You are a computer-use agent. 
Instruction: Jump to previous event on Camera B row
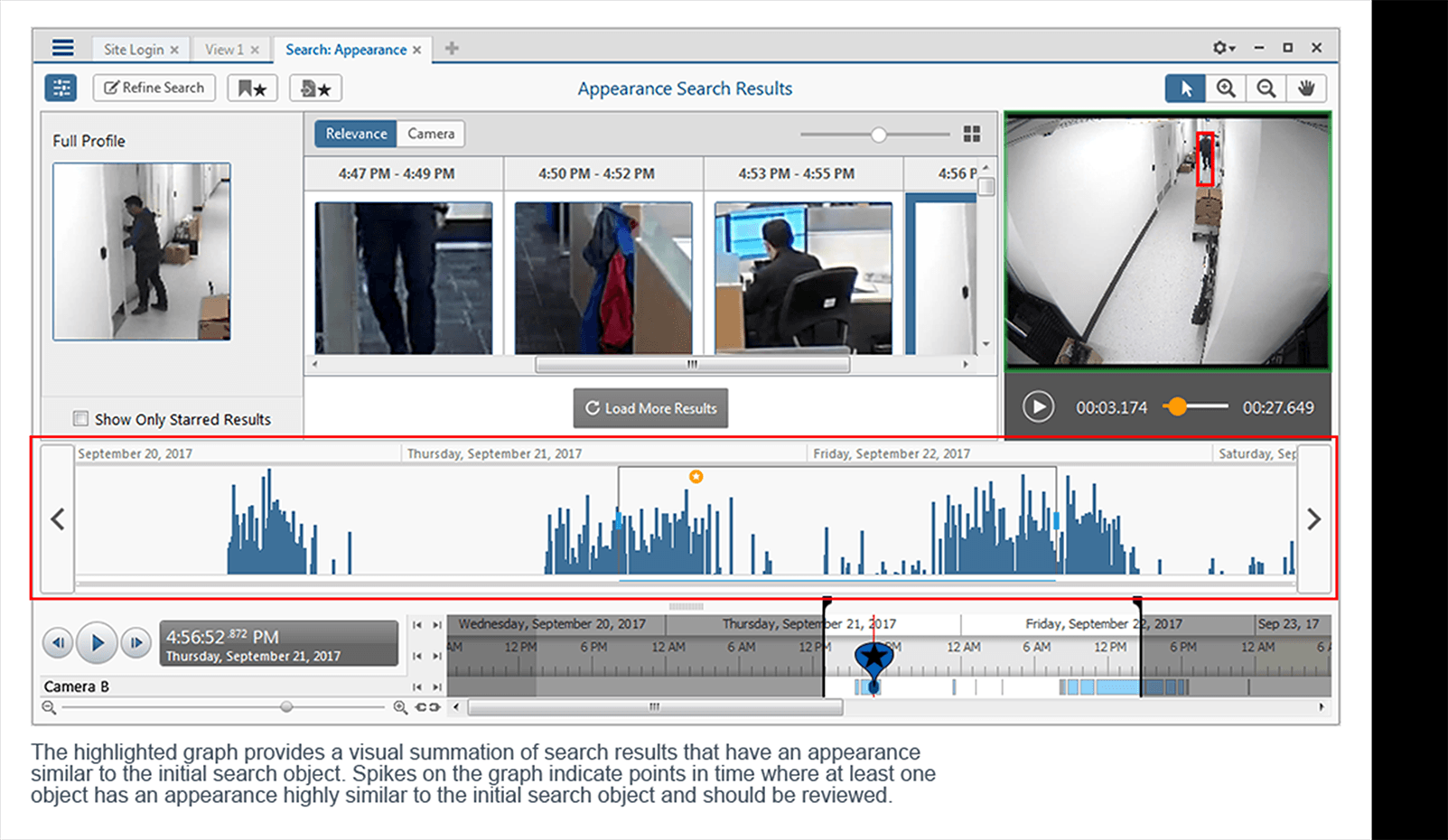pyautogui.click(x=417, y=687)
